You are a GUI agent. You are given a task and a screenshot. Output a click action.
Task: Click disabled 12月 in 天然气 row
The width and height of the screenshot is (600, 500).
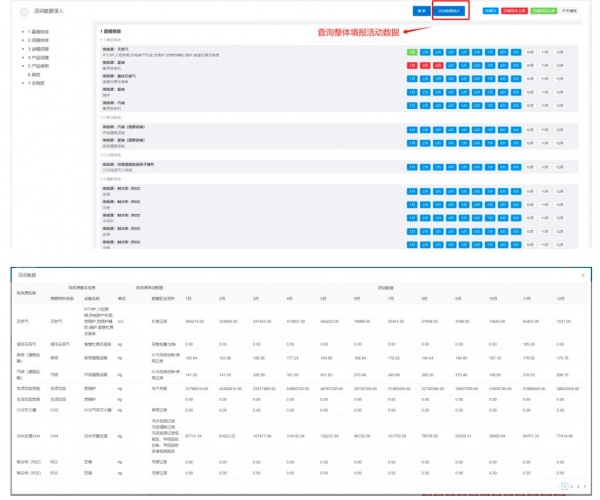(x=559, y=52)
